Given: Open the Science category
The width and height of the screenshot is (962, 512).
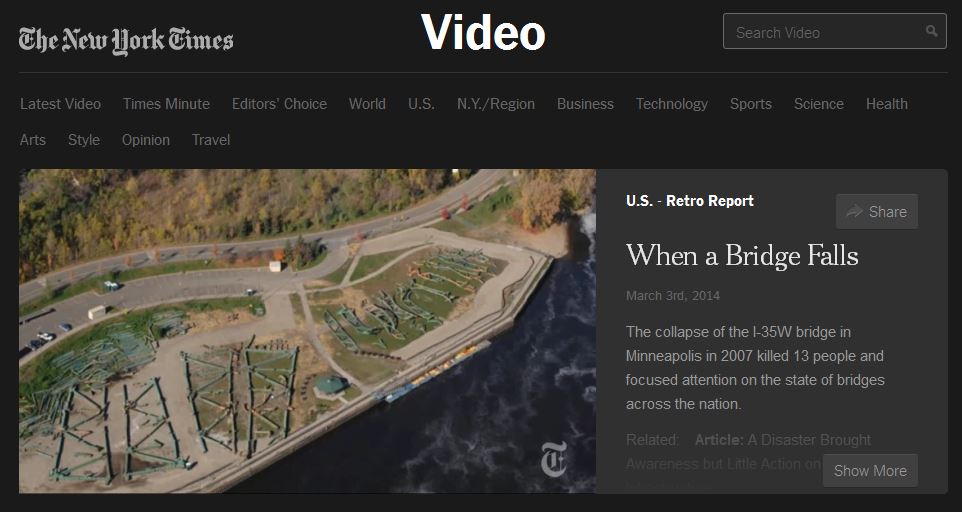Looking at the screenshot, I should click(x=818, y=104).
